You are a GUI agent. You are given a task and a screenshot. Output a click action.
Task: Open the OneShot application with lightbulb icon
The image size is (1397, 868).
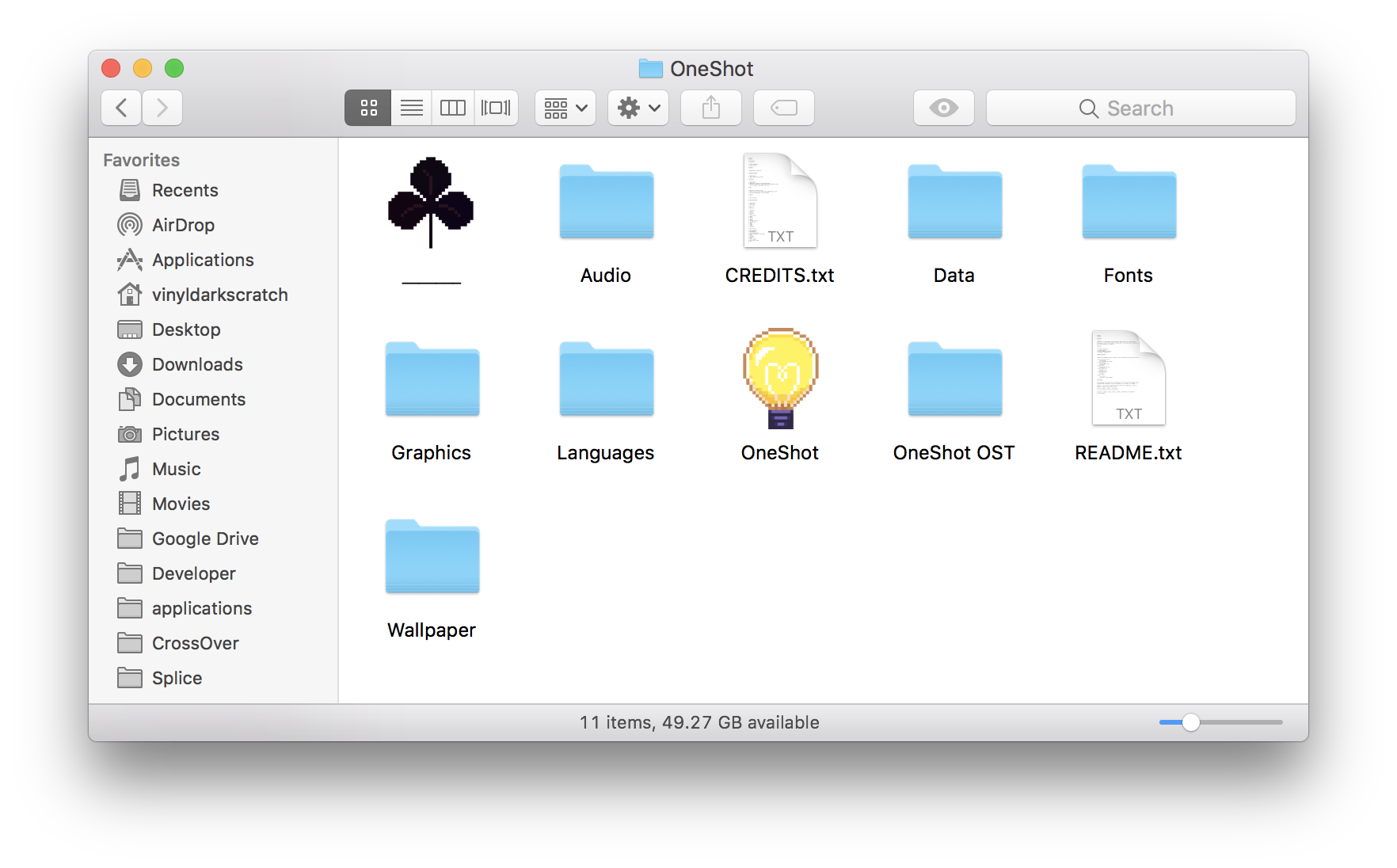(779, 379)
